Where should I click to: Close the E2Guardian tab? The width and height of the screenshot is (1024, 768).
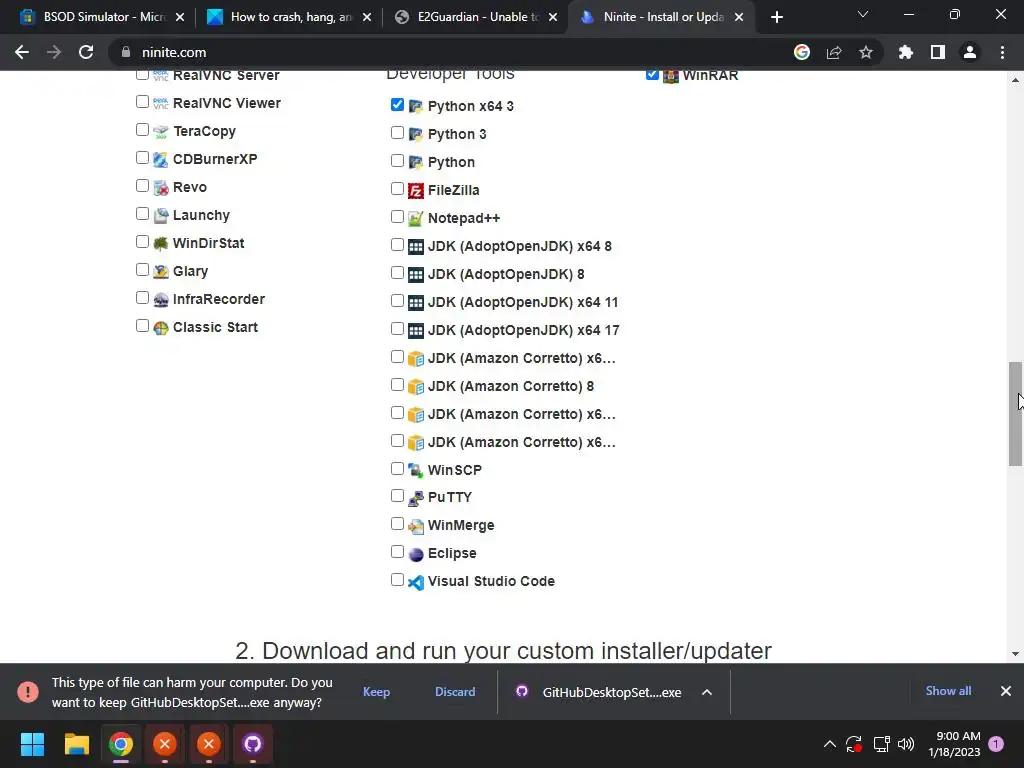tap(552, 17)
